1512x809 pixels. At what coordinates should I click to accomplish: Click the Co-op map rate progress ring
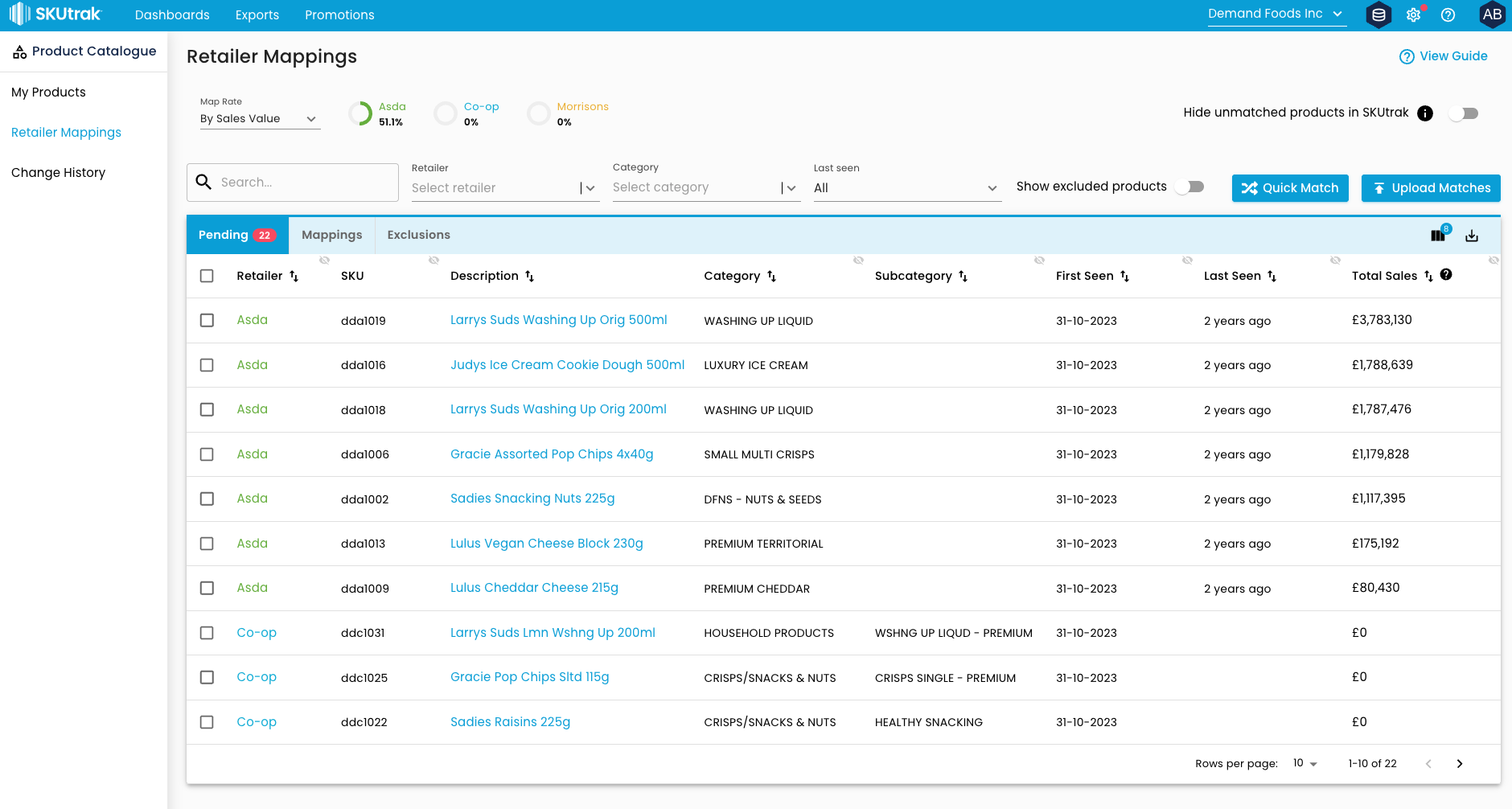[x=445, y=113]
